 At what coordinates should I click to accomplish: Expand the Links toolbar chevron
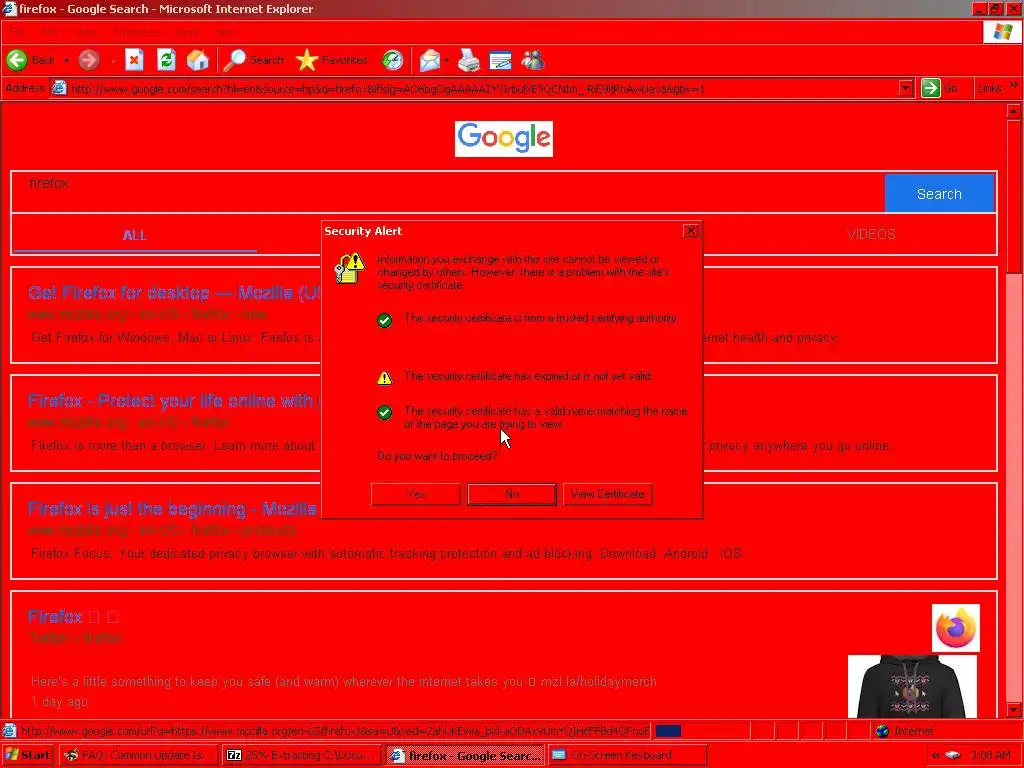pyautogui.click(x=1014, y=85)
